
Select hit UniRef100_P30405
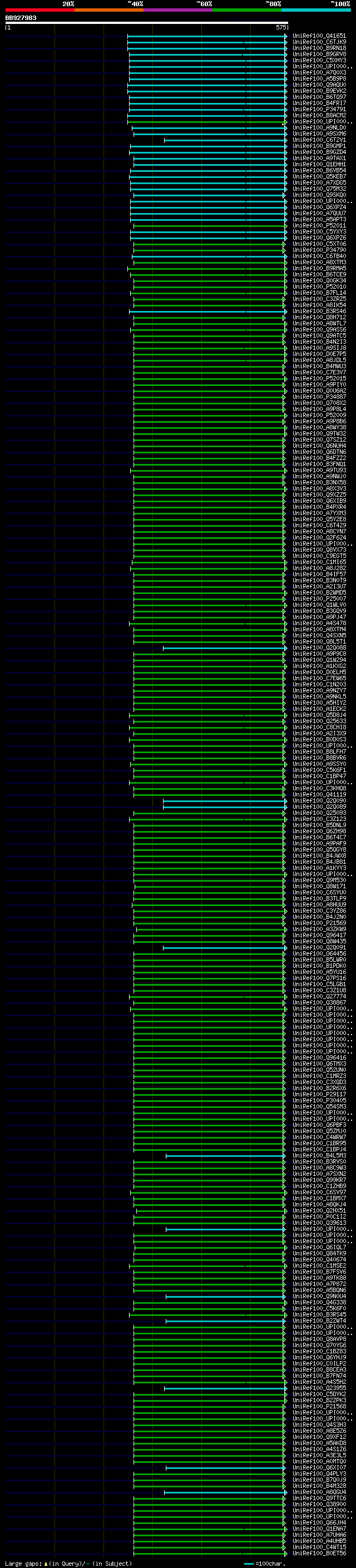319,1100
